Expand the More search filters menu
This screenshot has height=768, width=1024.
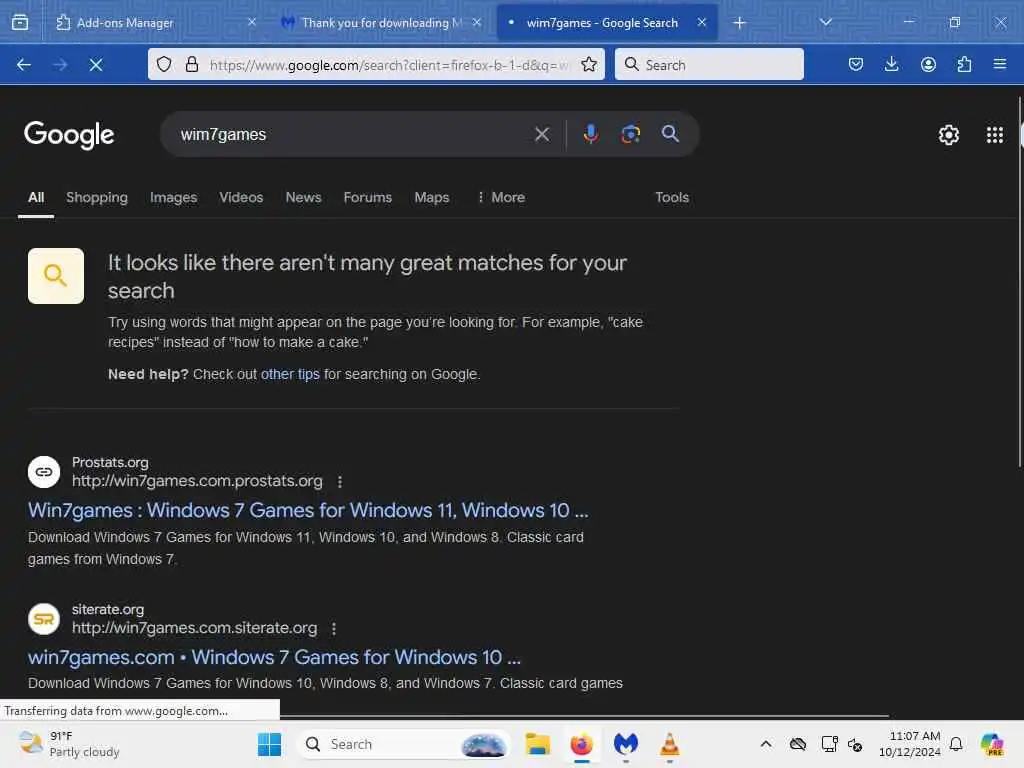pos(501,197)
